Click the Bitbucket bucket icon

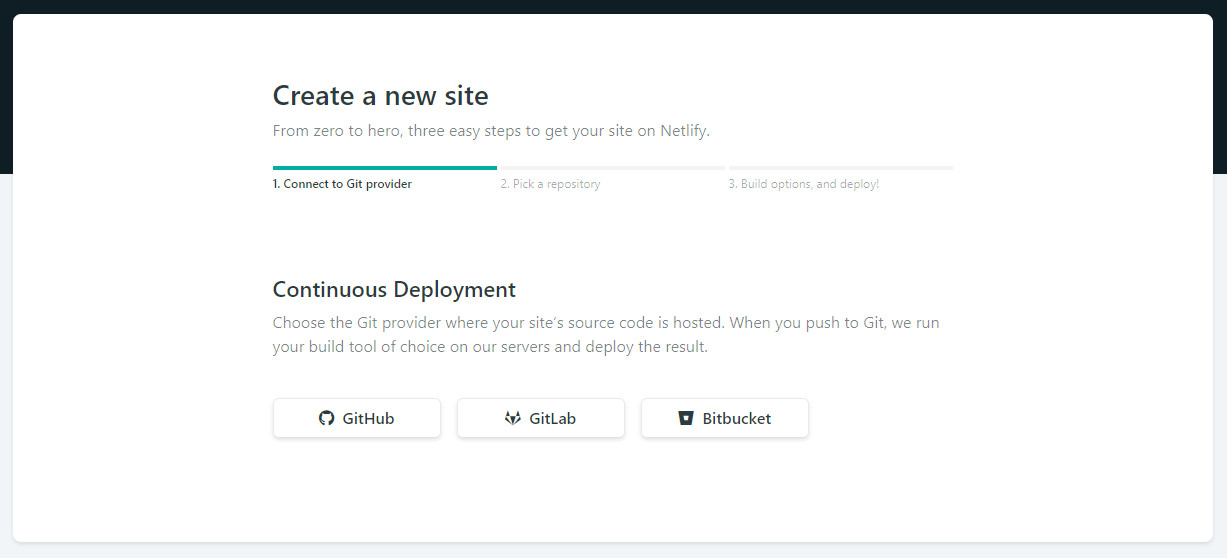coord(686,418)
